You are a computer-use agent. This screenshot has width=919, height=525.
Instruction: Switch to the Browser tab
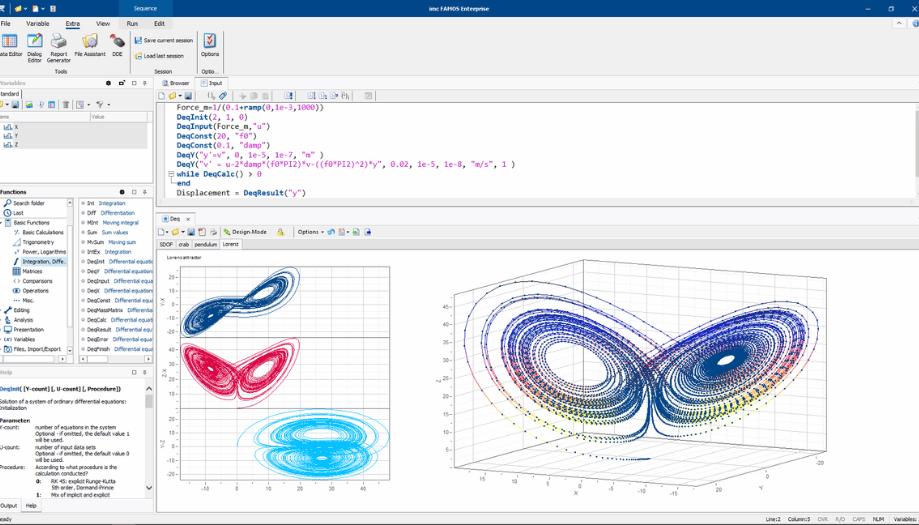click(176, 83)
